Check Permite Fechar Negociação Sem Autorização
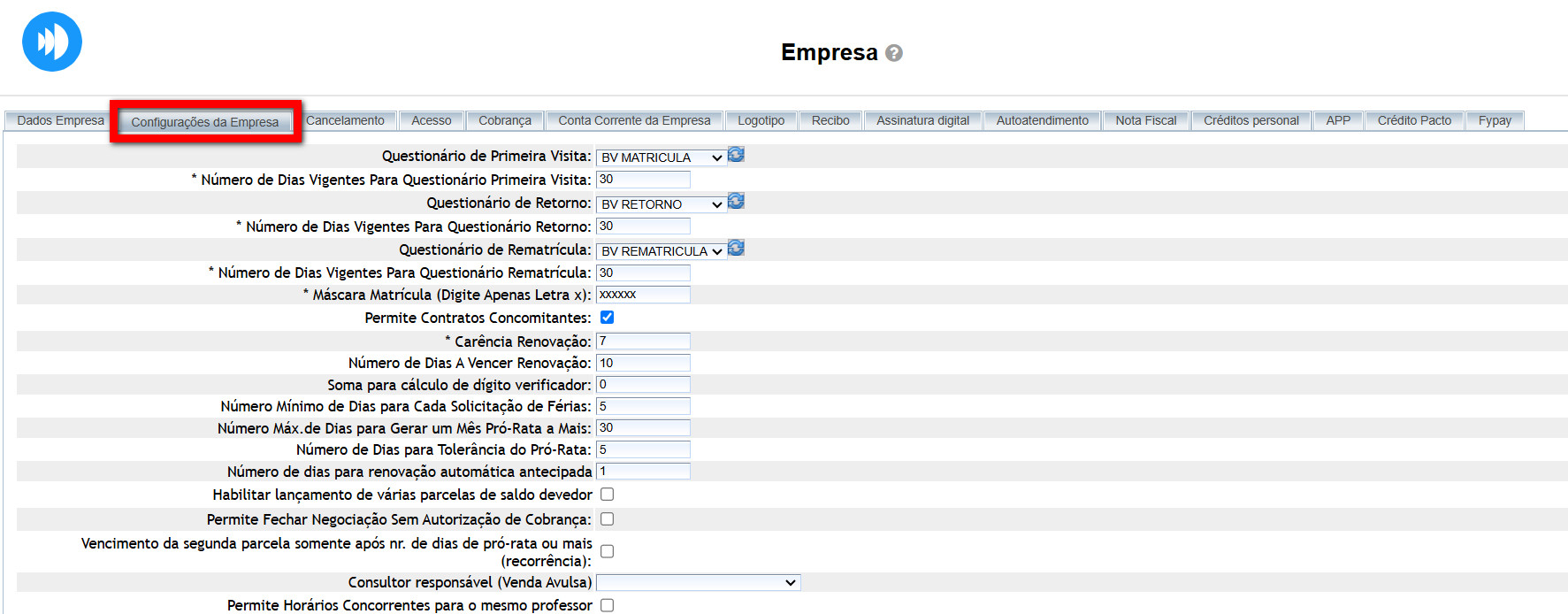 pyautogui.click(x=607, y=519)
